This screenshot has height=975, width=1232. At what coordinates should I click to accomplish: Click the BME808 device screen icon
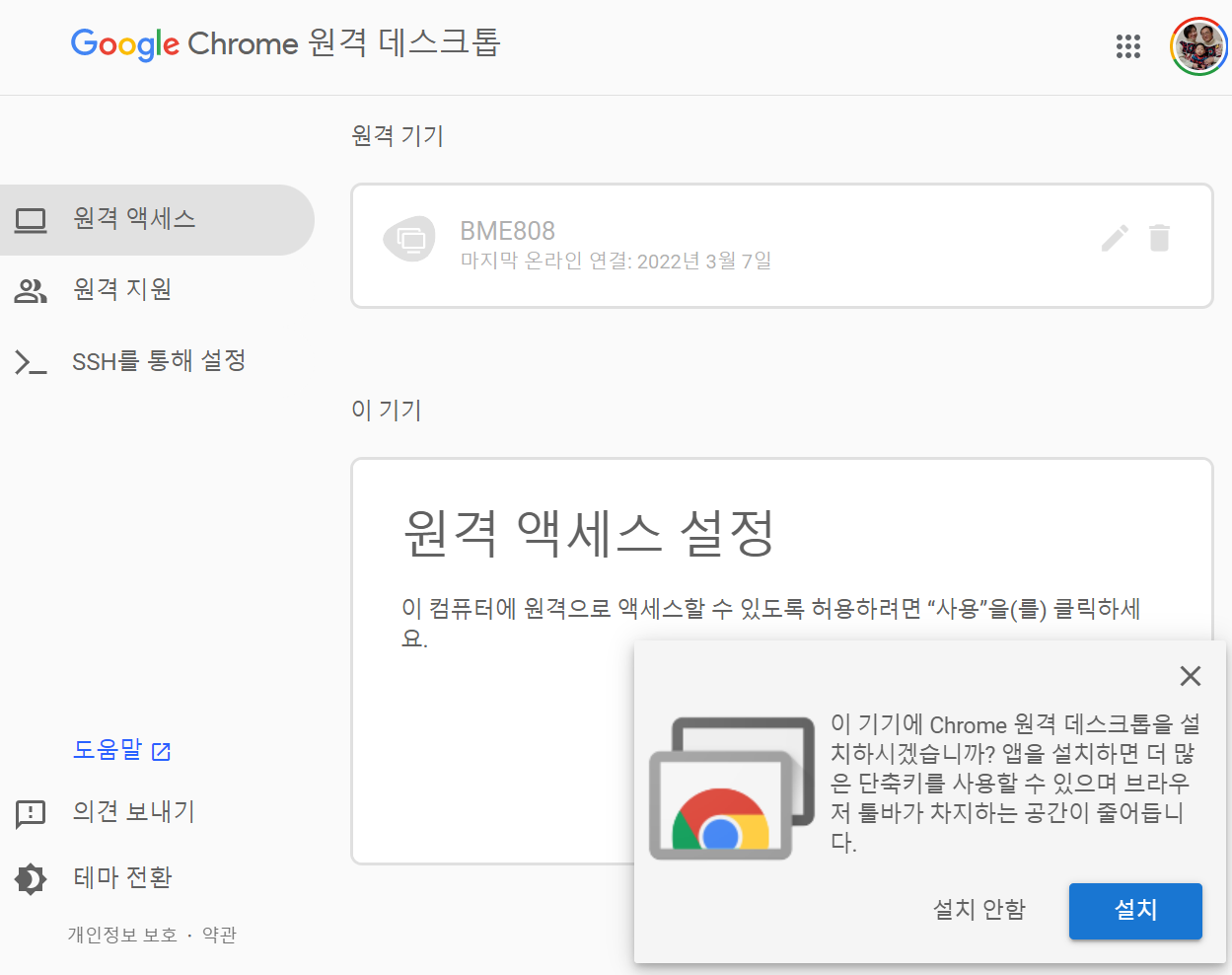(x=409, y=239)
